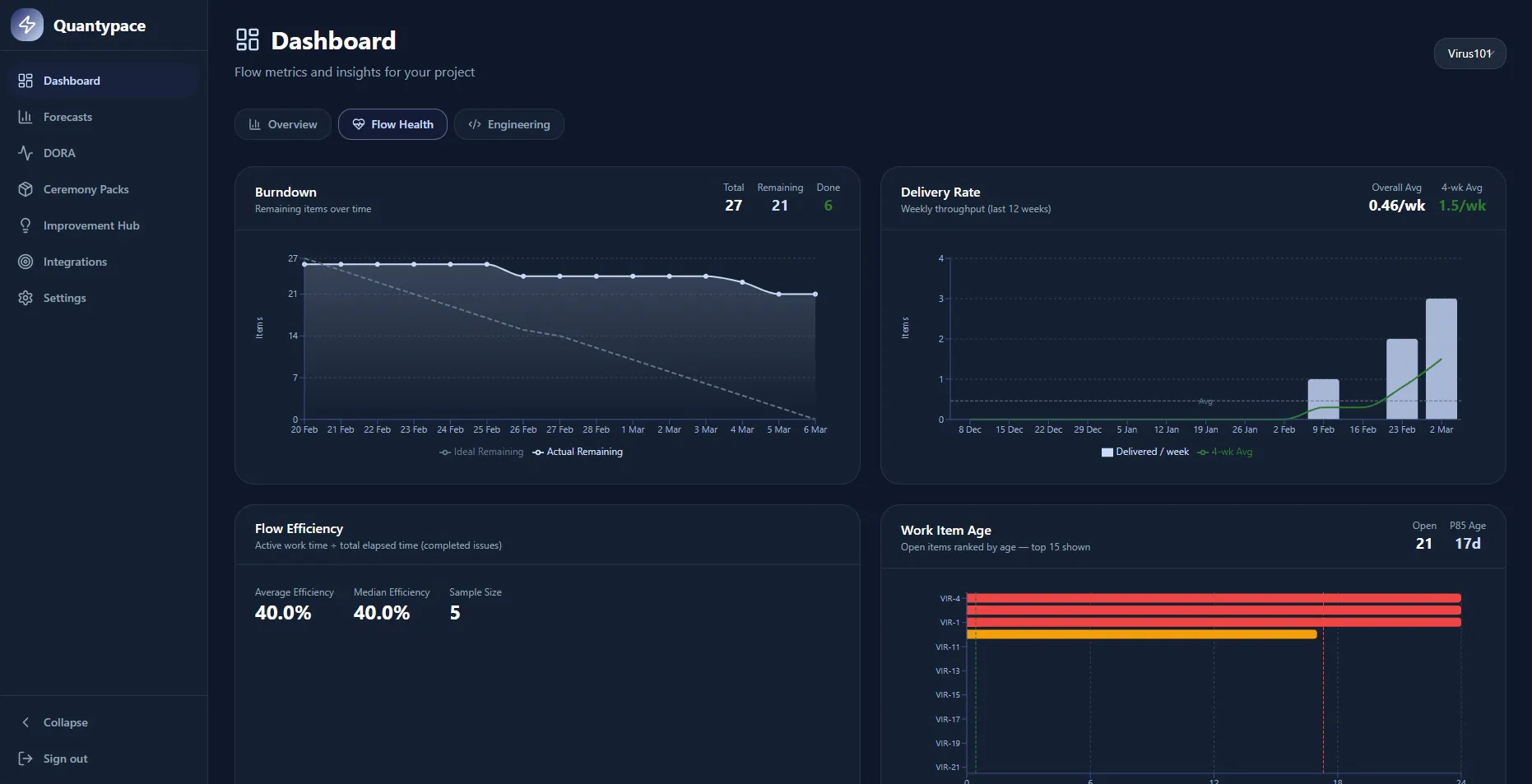Click the 23 Feb delivery rate bar
The height and width of the screenshot is (784, 1532).
click(x=1402, y=379)
